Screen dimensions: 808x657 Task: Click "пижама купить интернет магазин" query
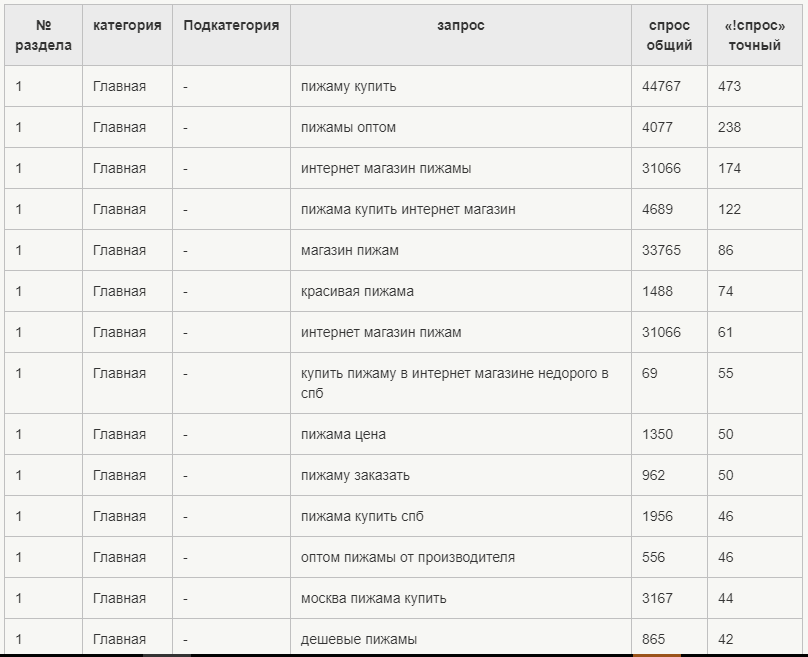click(408, 209)
